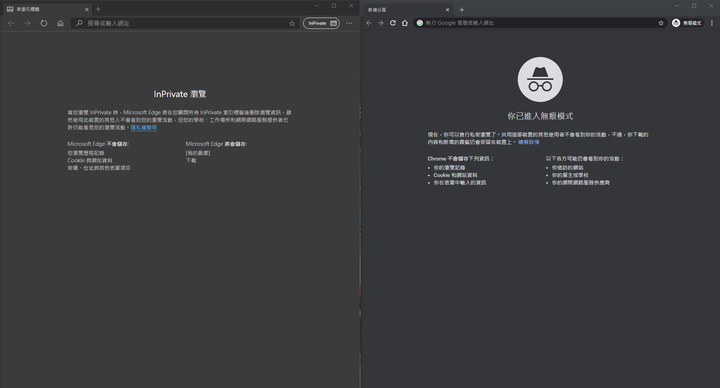720x388 pixels.
Task: Close the Chrome window
Action: tap(711, 6)
